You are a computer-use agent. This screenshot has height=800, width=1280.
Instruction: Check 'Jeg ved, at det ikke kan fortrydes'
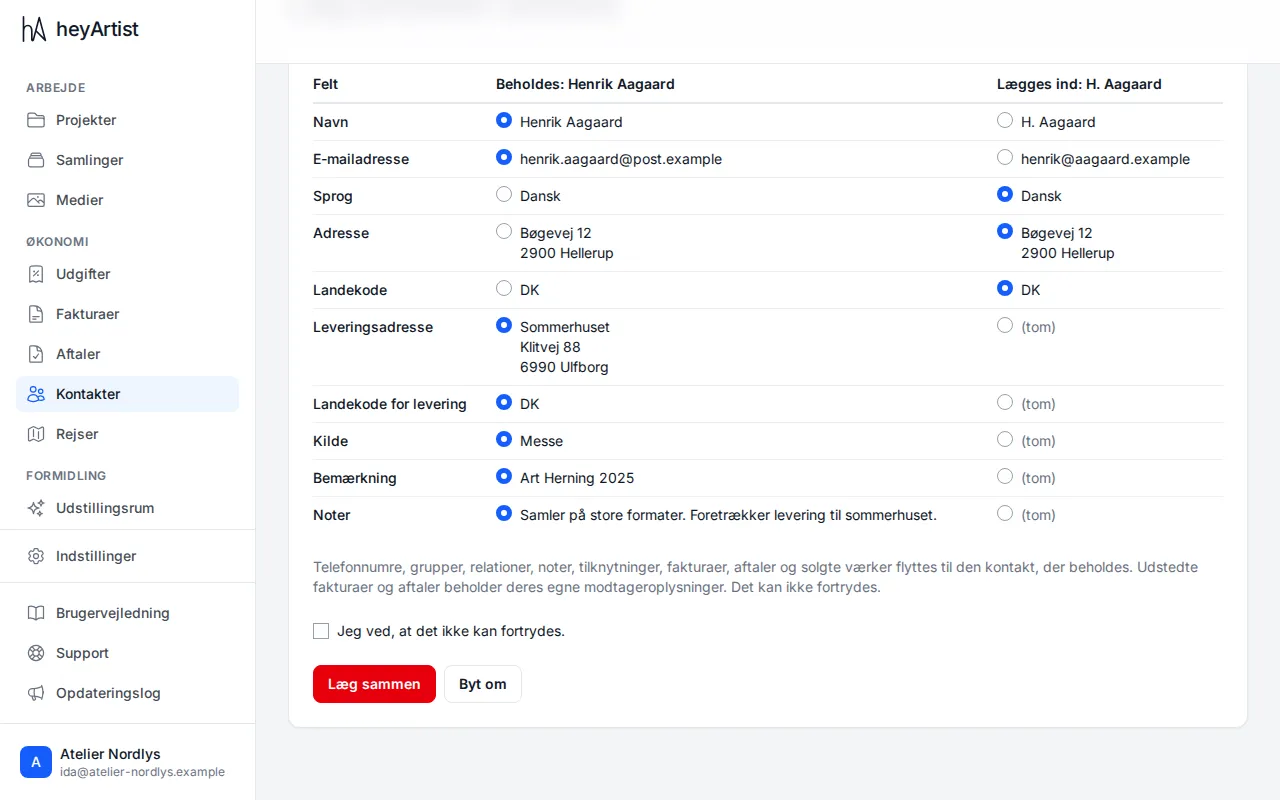[321, 631]
